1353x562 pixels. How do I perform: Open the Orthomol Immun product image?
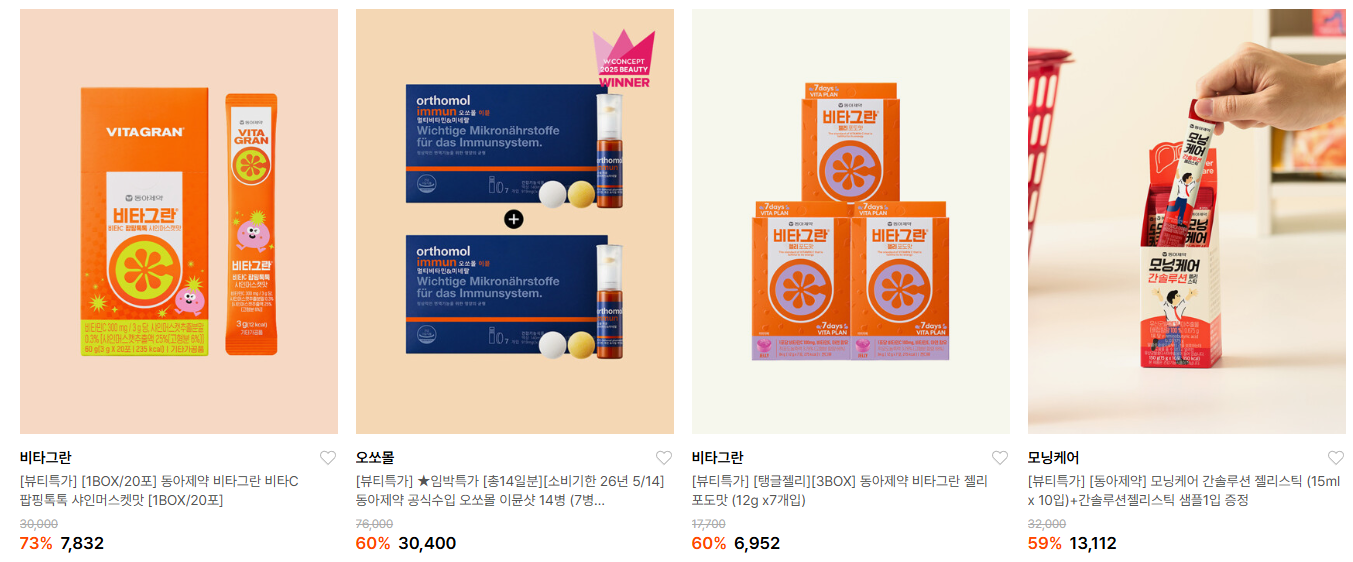[x=515, y=221]
